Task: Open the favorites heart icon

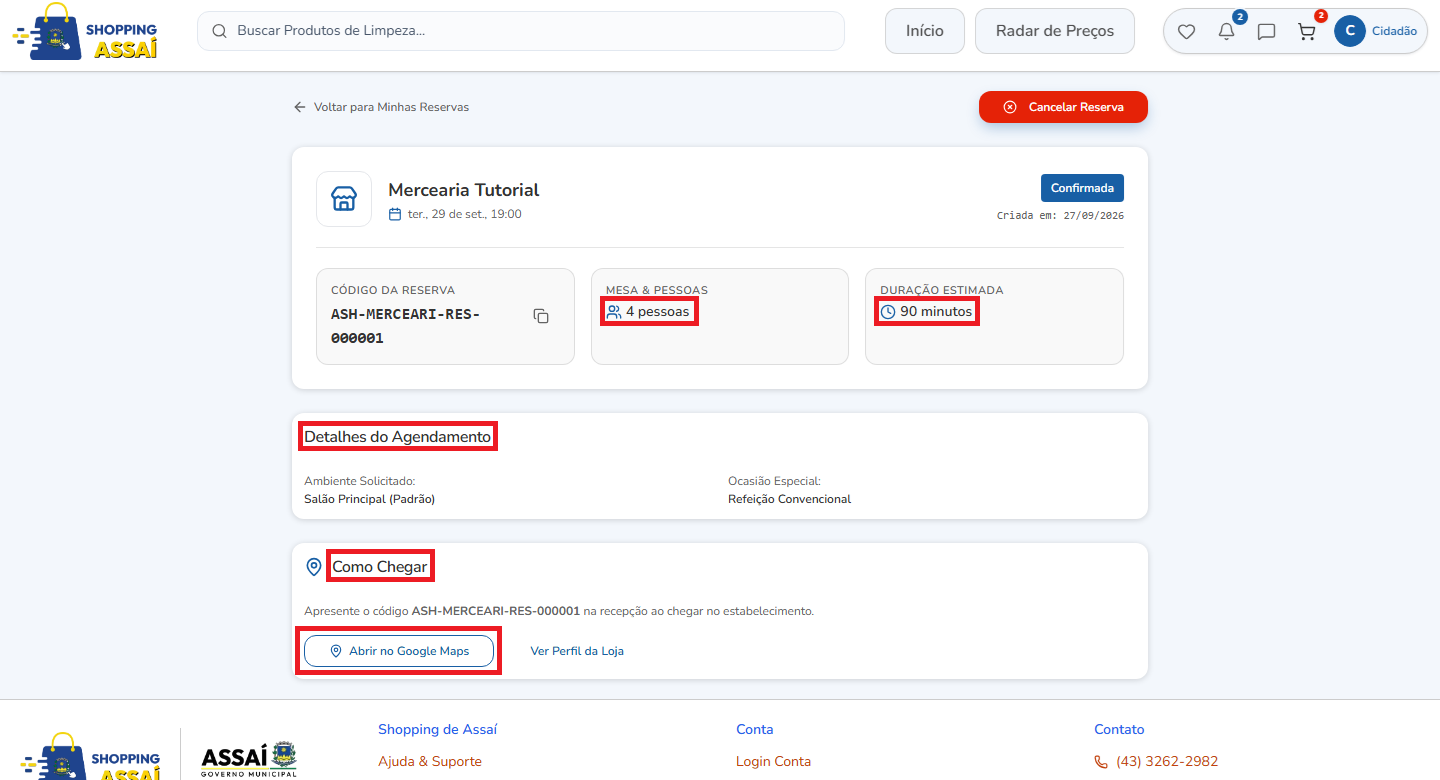Action: (1186, 31)
